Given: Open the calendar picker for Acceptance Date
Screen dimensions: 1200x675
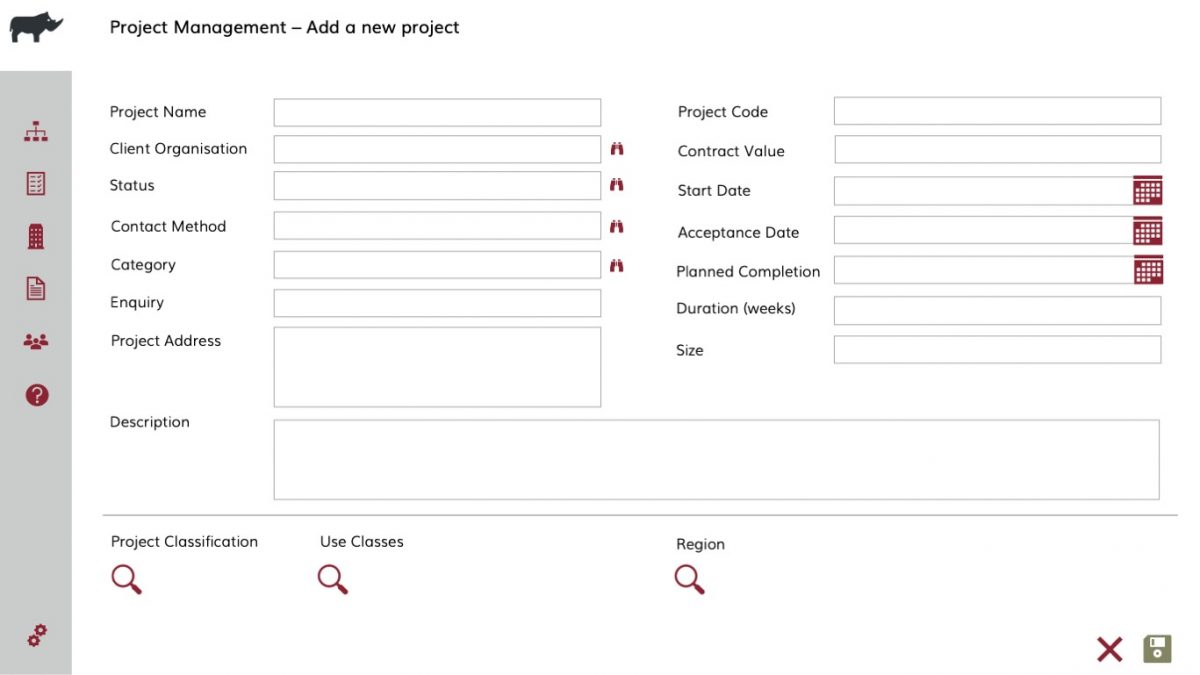Looking at the screenshot, I should tap(1148, 229).
